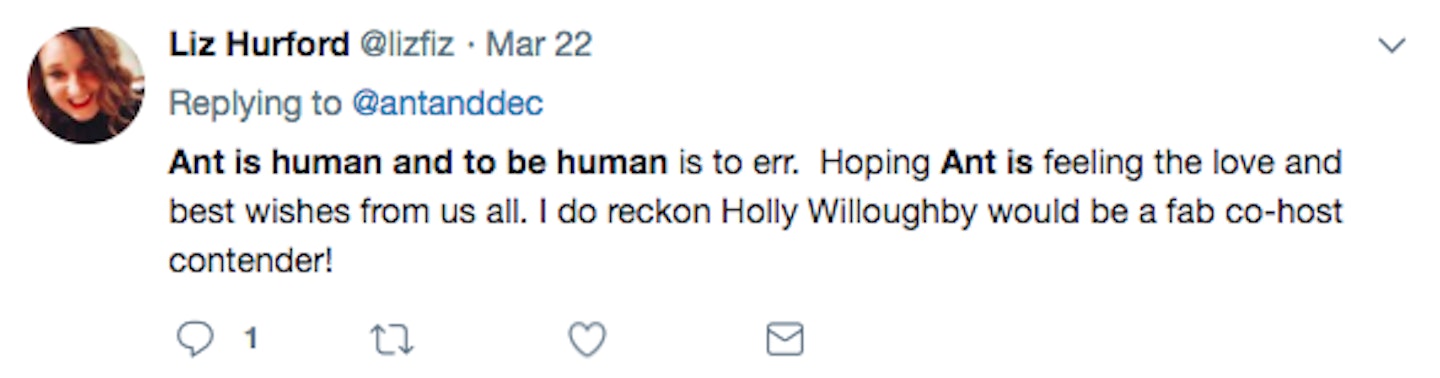Screen dimensions: 1440x378
Task: Click the Liz Hurford display name
Action: pyautogui.click(x=258, y=45)
